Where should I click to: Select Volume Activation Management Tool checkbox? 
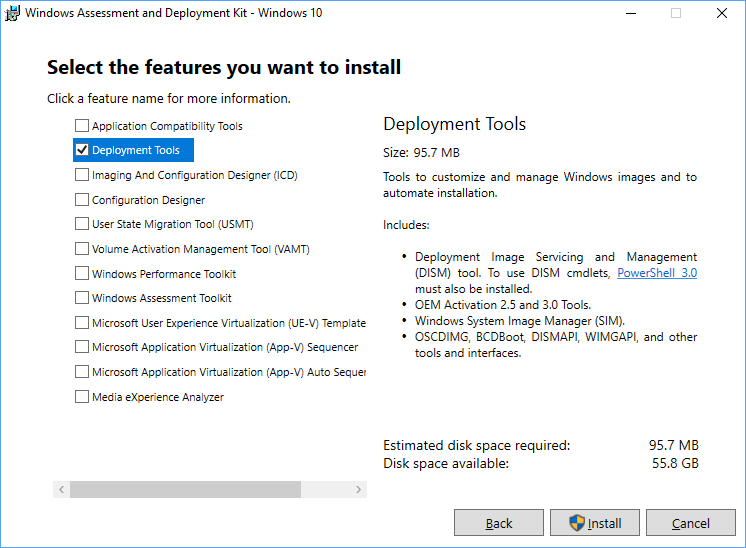[x=82, y=249]
